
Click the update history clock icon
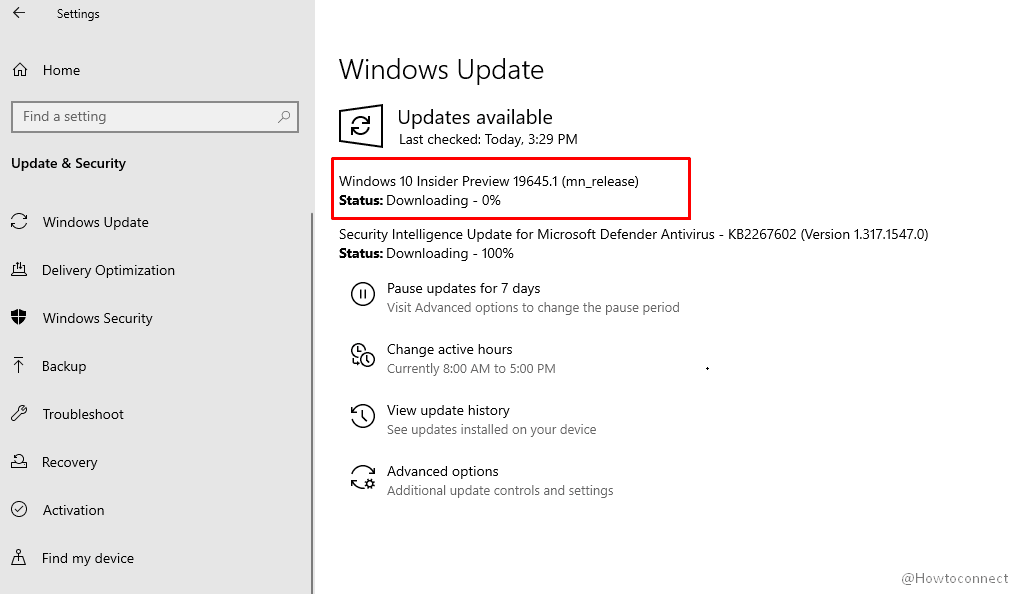pyautogui.click(x=363, y=416)
